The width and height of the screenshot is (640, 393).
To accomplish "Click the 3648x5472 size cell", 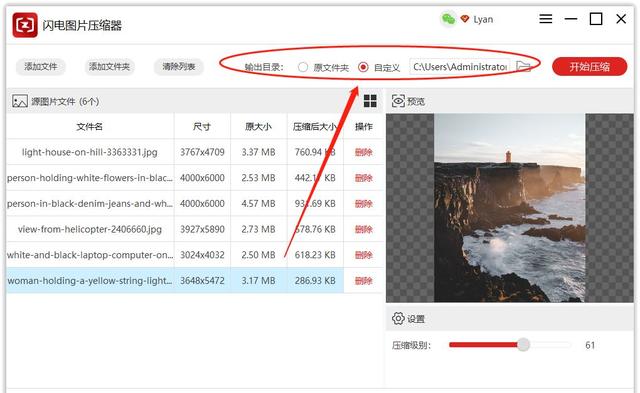I will click(x=202, y=281).
